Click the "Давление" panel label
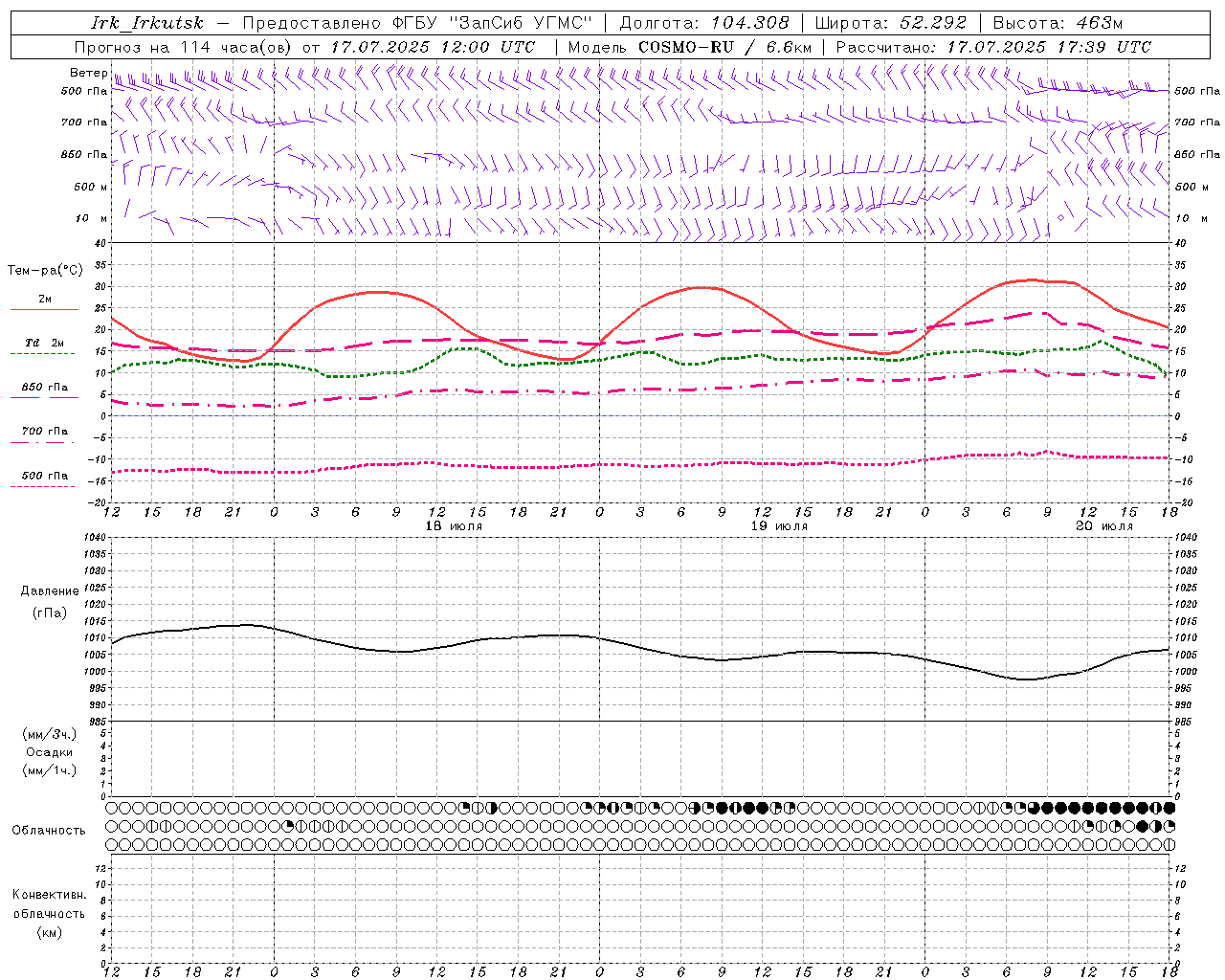The height and width of the screenshot is (980, 1225). [50, 591]
